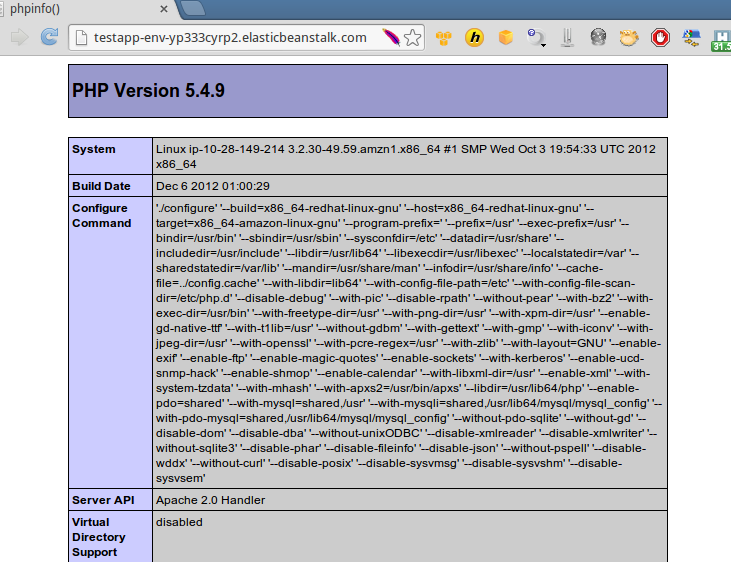
Task: Open the yellow 'h' circle extension
Action: 475,37
